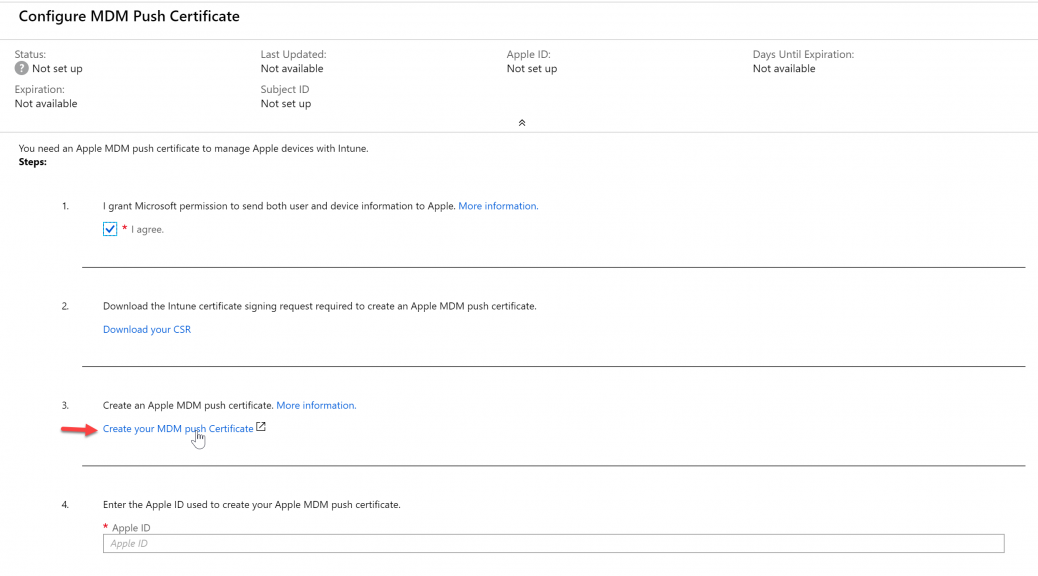Select Not set up value under Subject ID

[286, 103]
